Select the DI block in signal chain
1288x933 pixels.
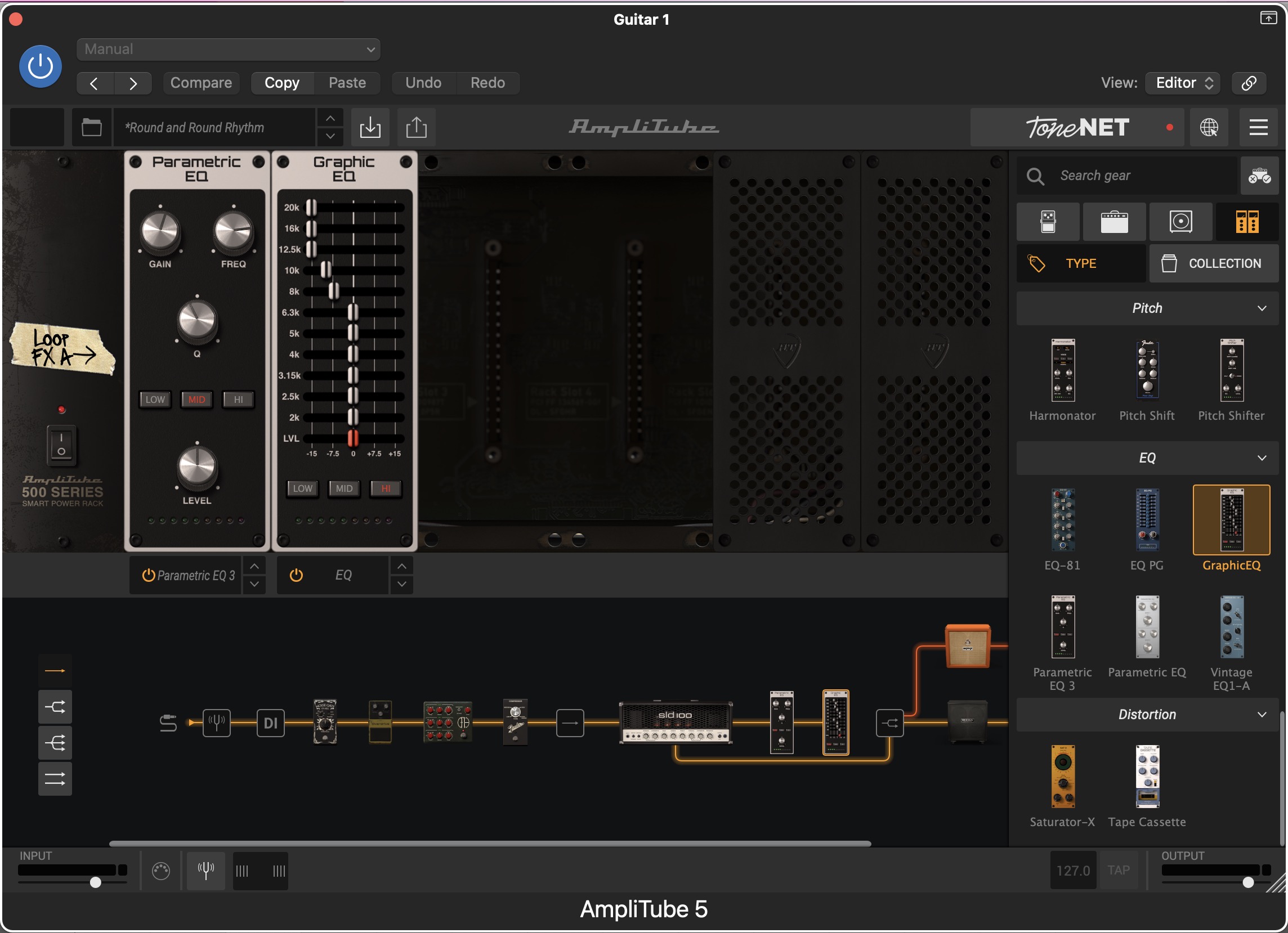click(x=271, y=723)
